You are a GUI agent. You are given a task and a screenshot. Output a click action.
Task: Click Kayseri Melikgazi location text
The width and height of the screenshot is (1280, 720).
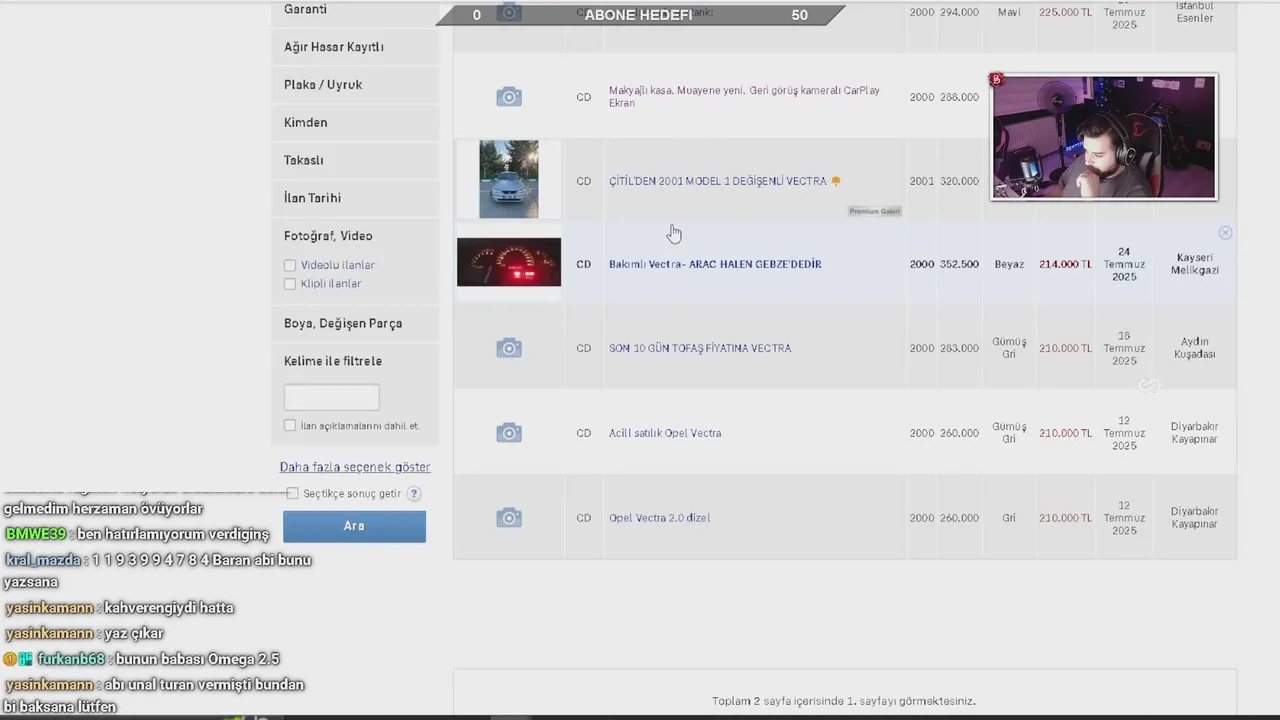click(1195, 264)
